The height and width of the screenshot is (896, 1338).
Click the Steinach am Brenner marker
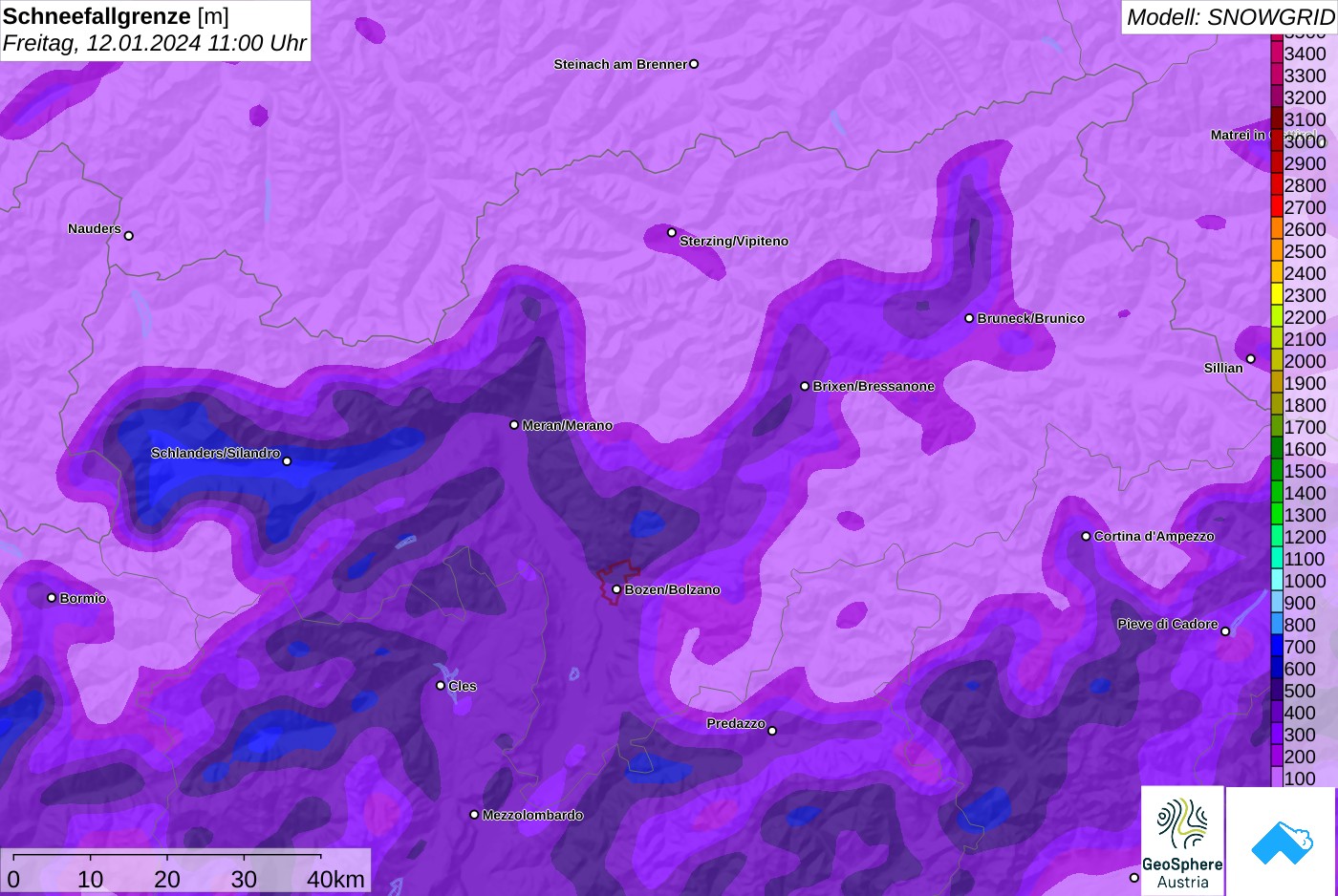694,64
